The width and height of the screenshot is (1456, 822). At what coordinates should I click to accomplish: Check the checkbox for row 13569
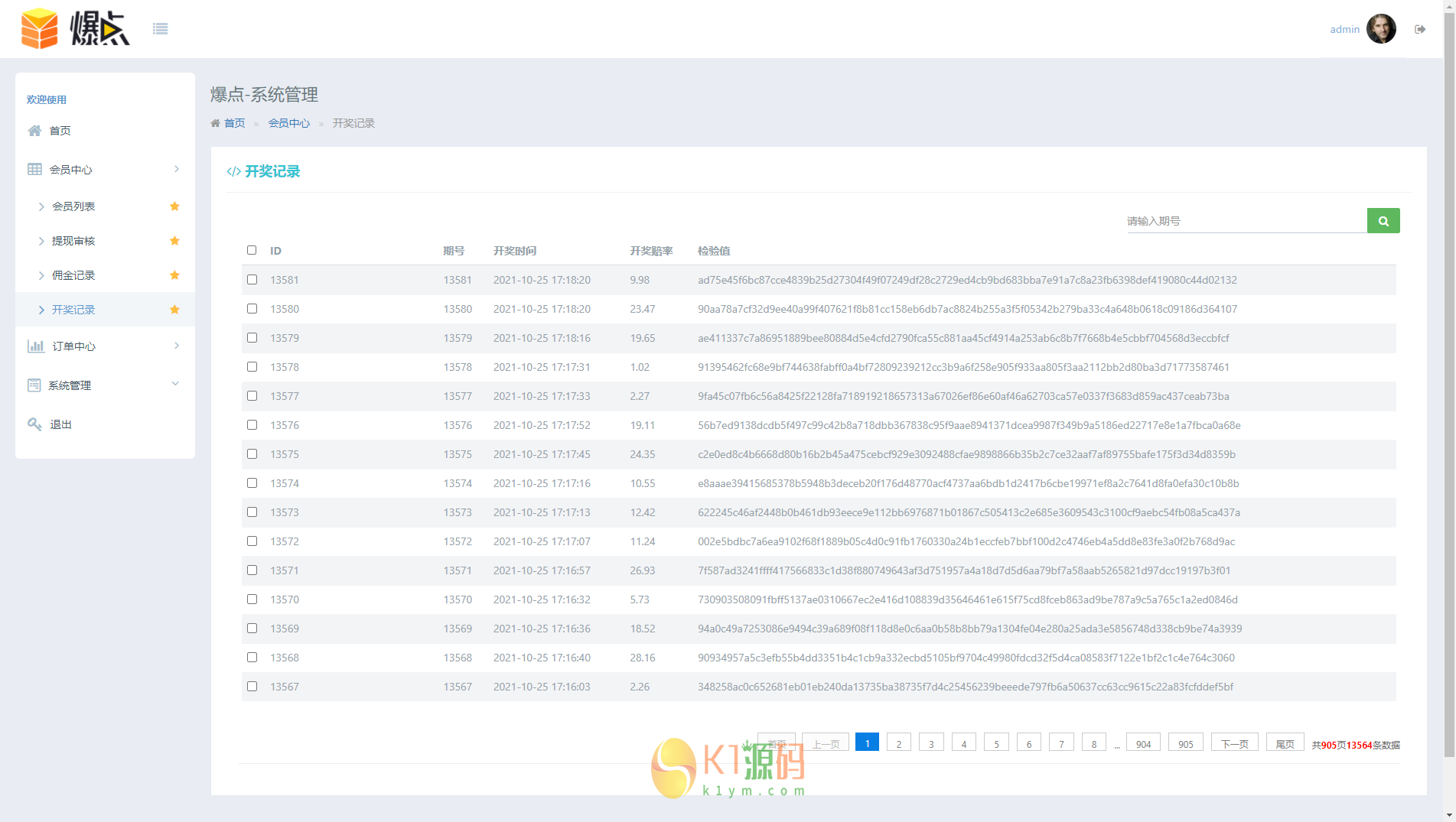[x=252, y=629]
